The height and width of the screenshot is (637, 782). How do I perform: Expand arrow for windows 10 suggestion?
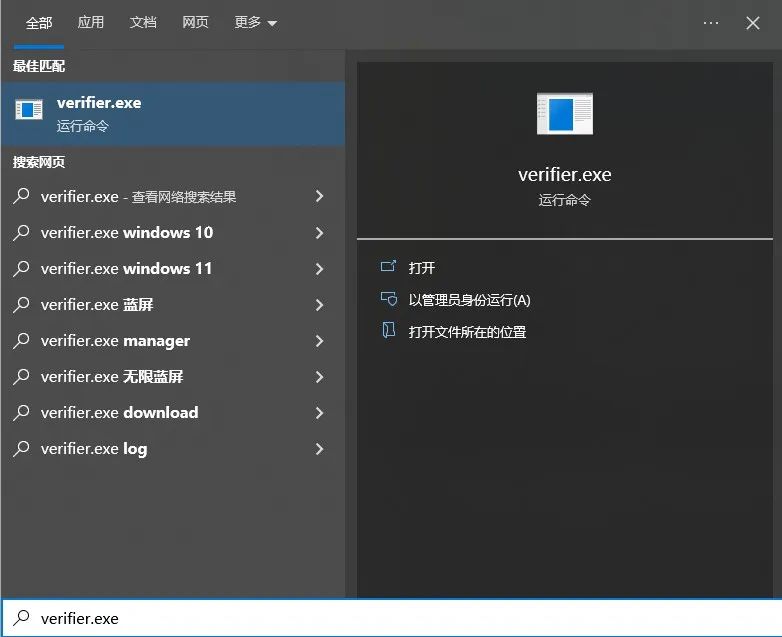[x=320, y=232]
